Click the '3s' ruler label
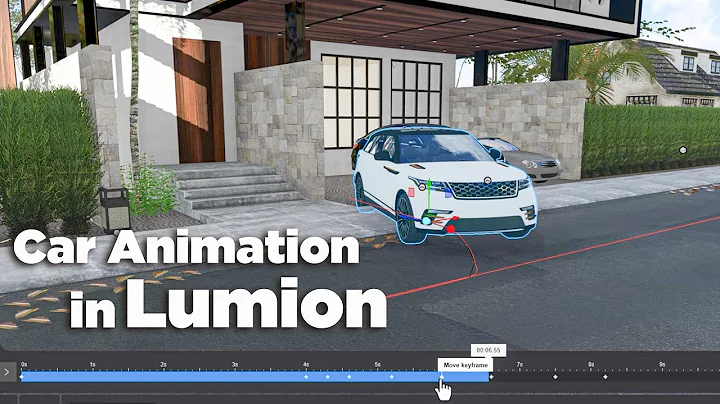 [235, 365]
